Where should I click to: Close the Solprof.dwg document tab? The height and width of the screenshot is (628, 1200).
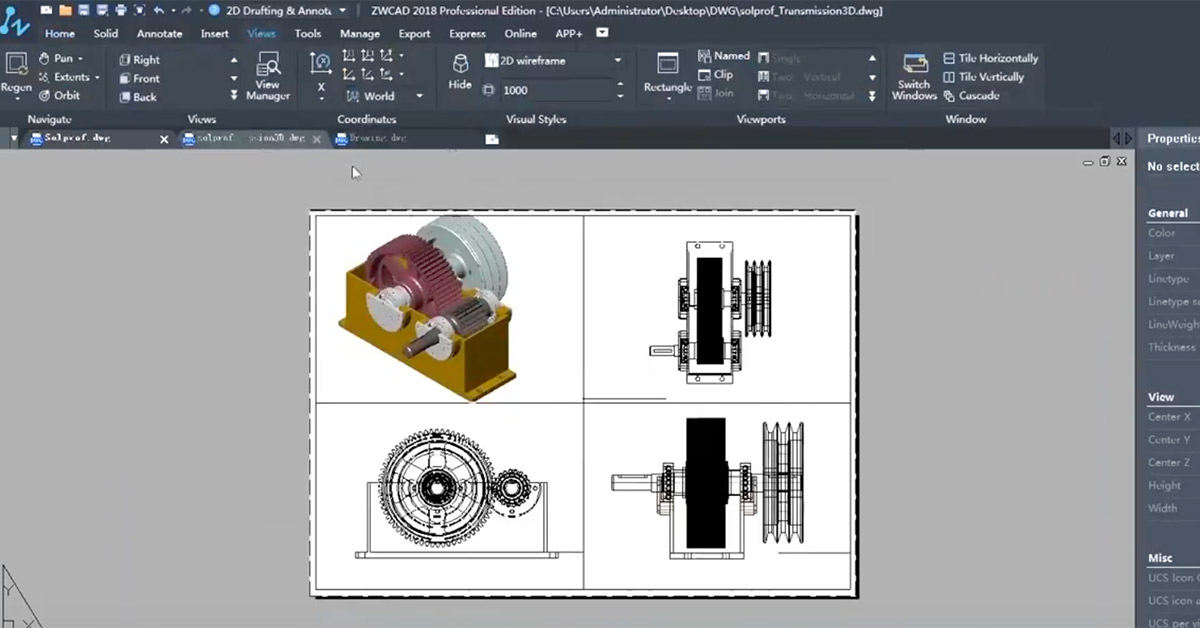tap(164, 139)
